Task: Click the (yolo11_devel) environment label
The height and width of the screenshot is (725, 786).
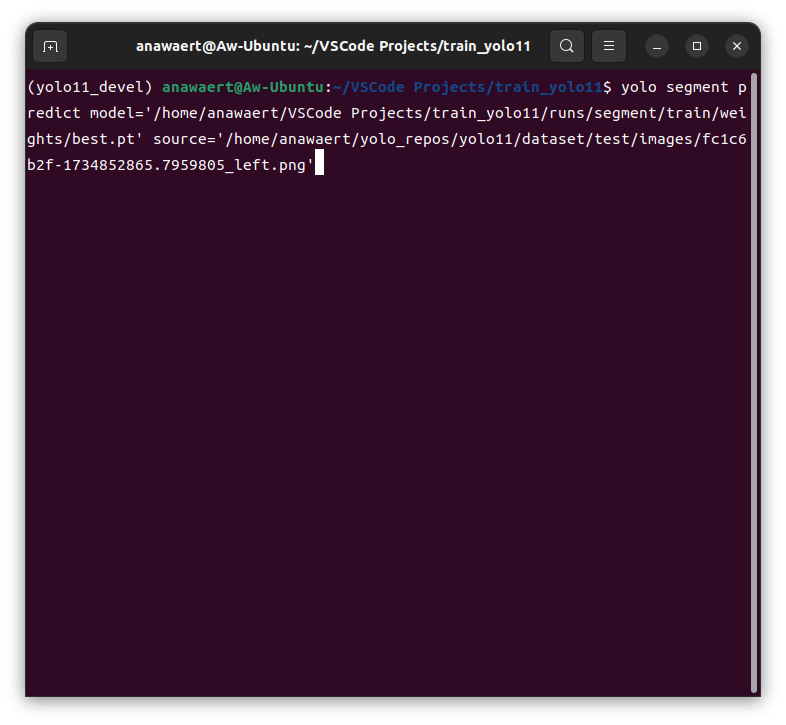Action: [90, 87]
